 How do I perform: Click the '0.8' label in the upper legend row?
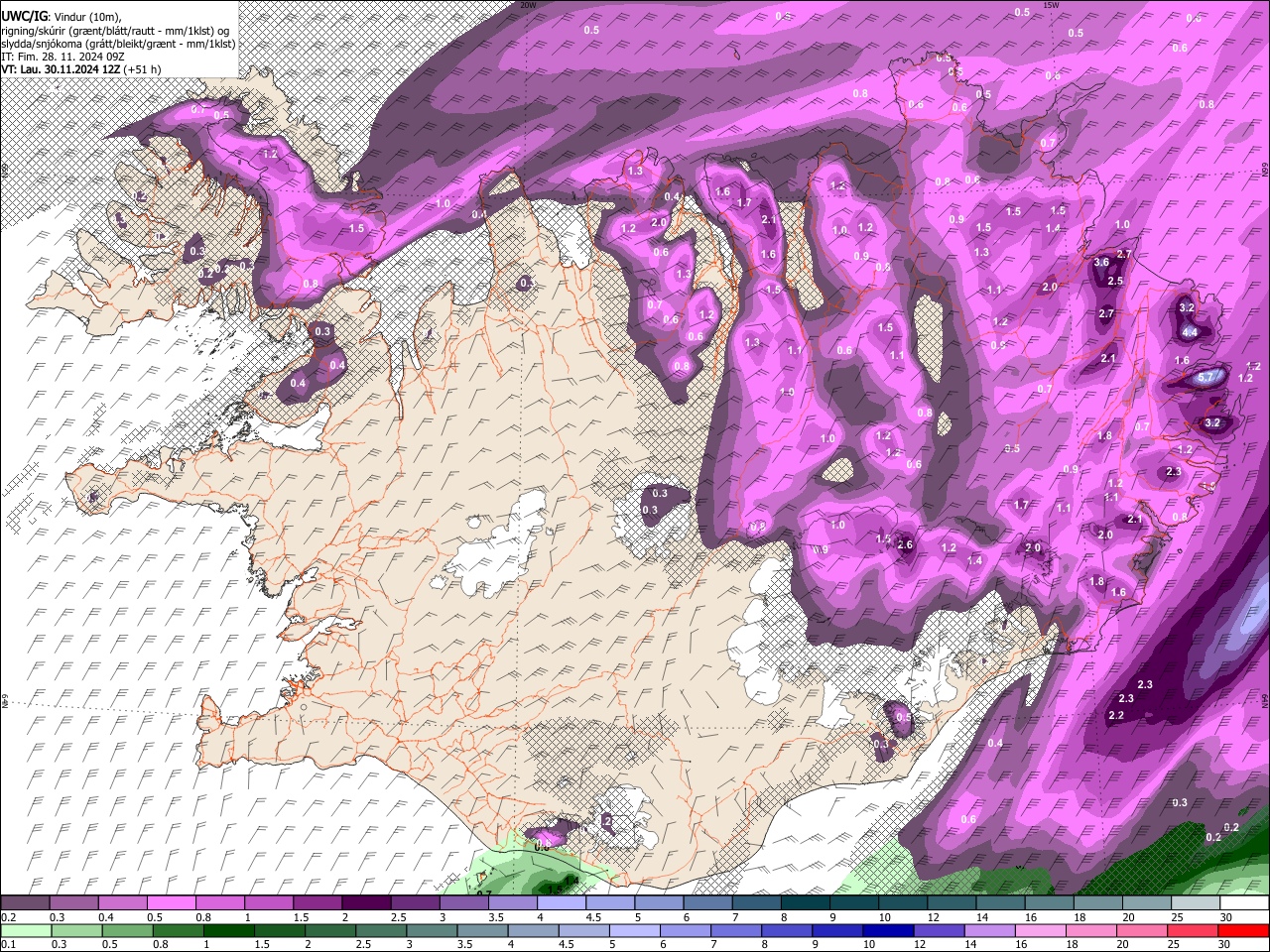point(202,917)
